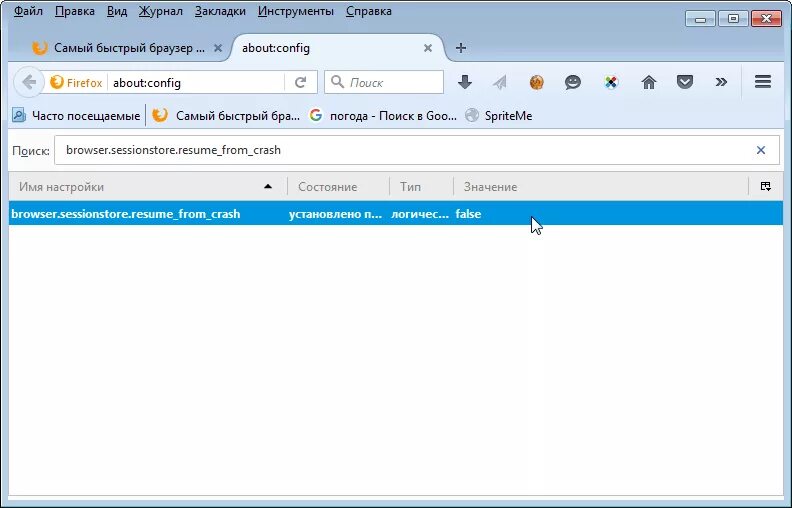Go back with the back arrow

coord(29,82)
